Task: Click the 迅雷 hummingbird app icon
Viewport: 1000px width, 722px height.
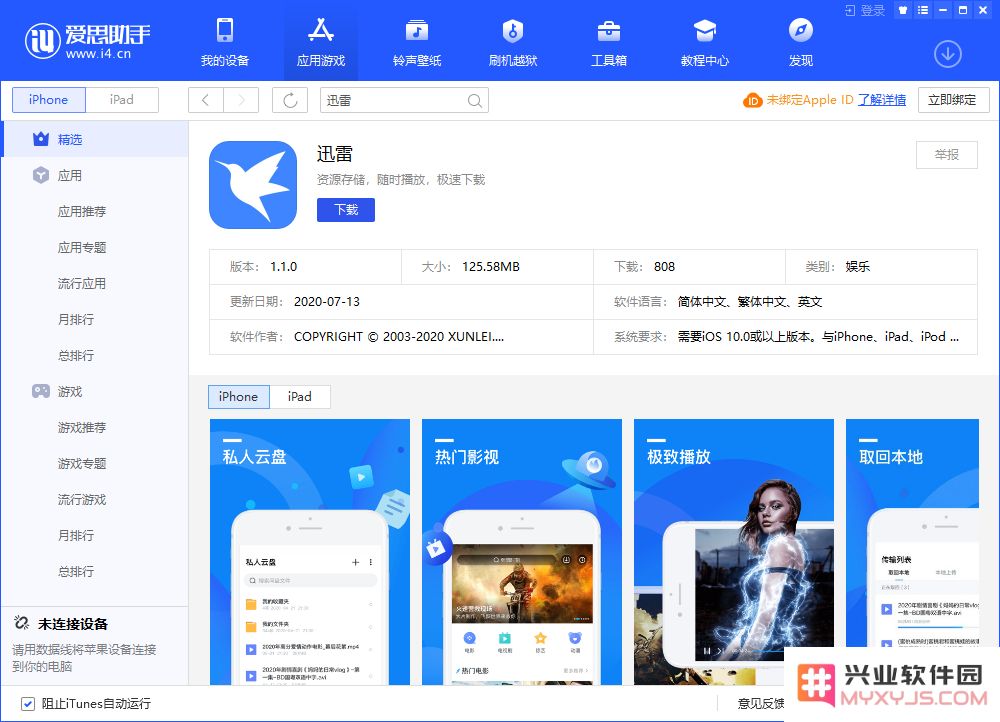Action: click(253, 185)
